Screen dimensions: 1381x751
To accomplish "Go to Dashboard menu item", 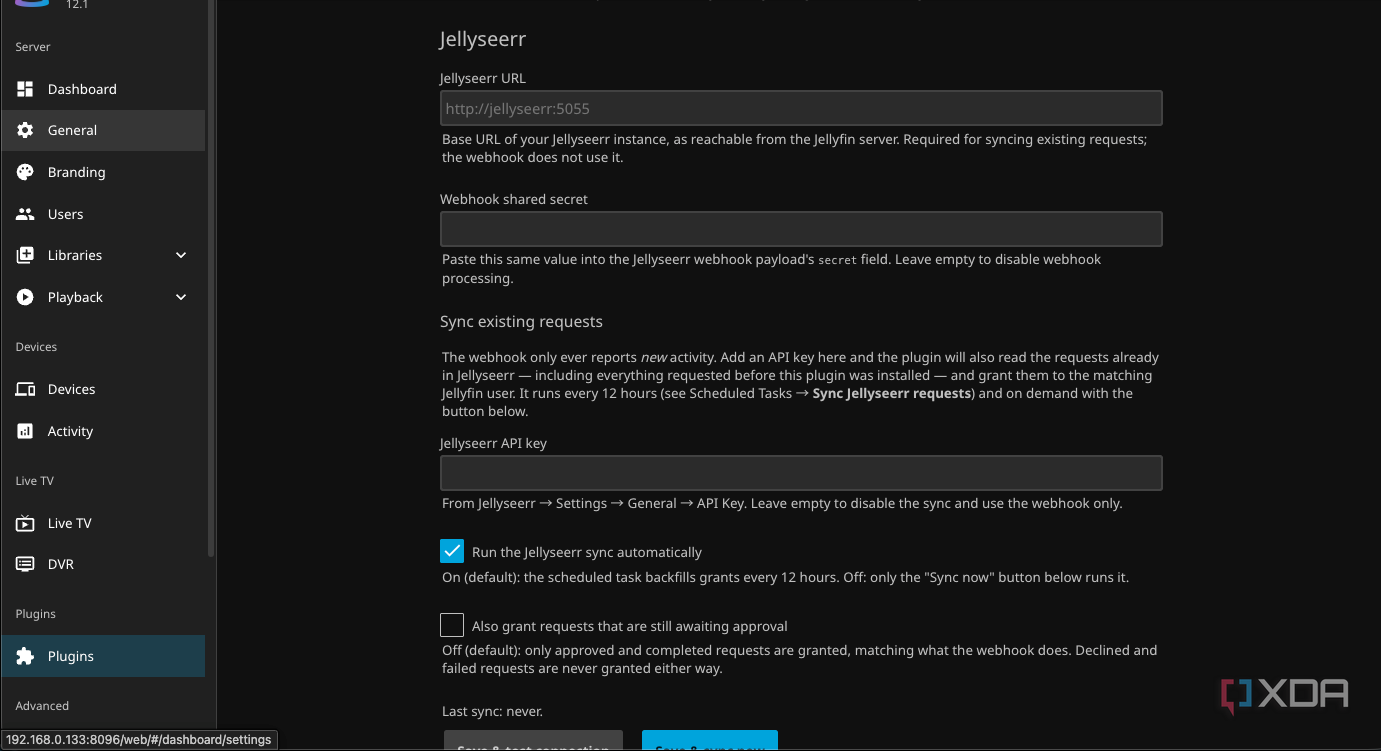I will (x=103, y=89).
